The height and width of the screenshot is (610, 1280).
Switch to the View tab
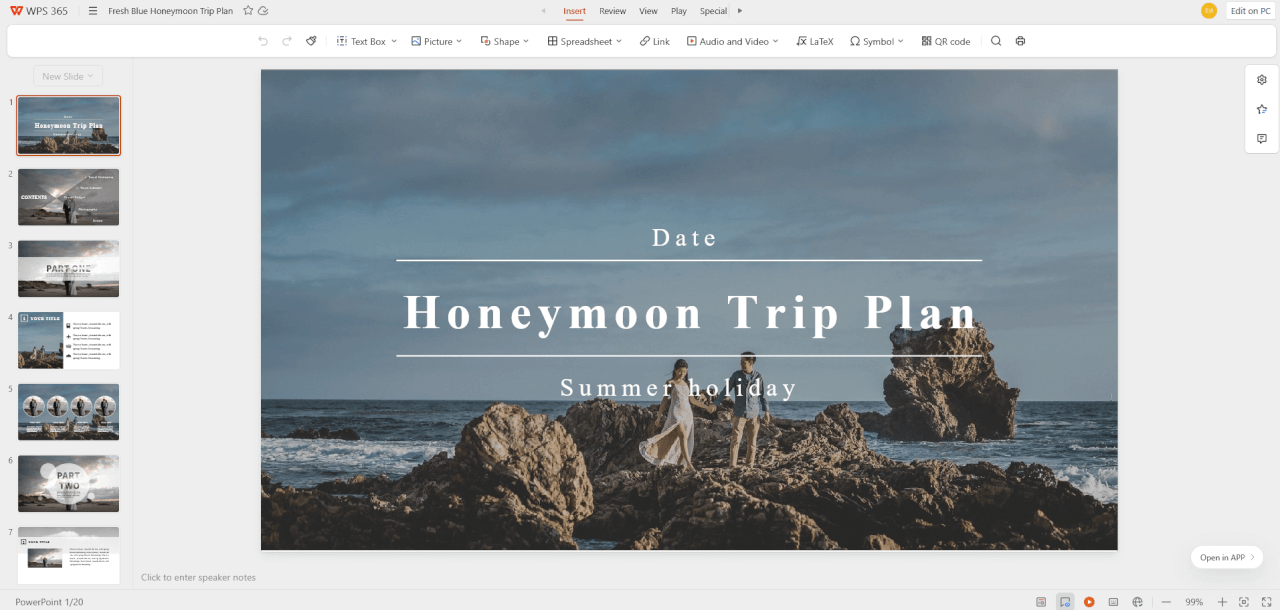(x=648, y=11)
